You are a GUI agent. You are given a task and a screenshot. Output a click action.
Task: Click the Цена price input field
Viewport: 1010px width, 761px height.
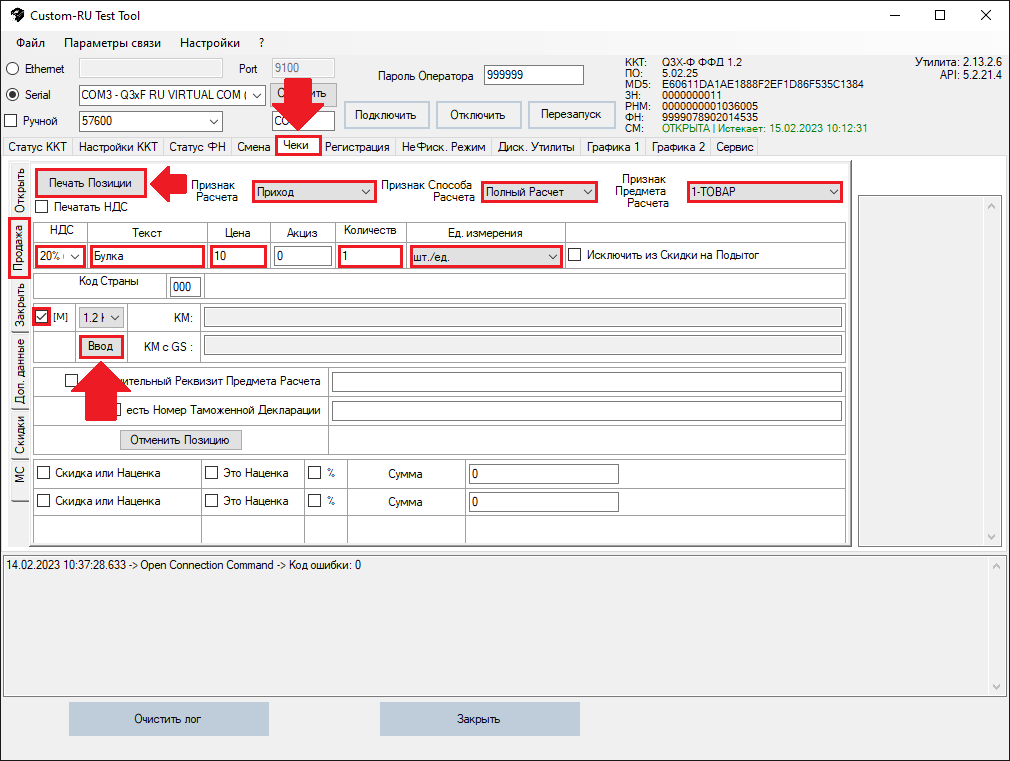click(x=238, y=257)
